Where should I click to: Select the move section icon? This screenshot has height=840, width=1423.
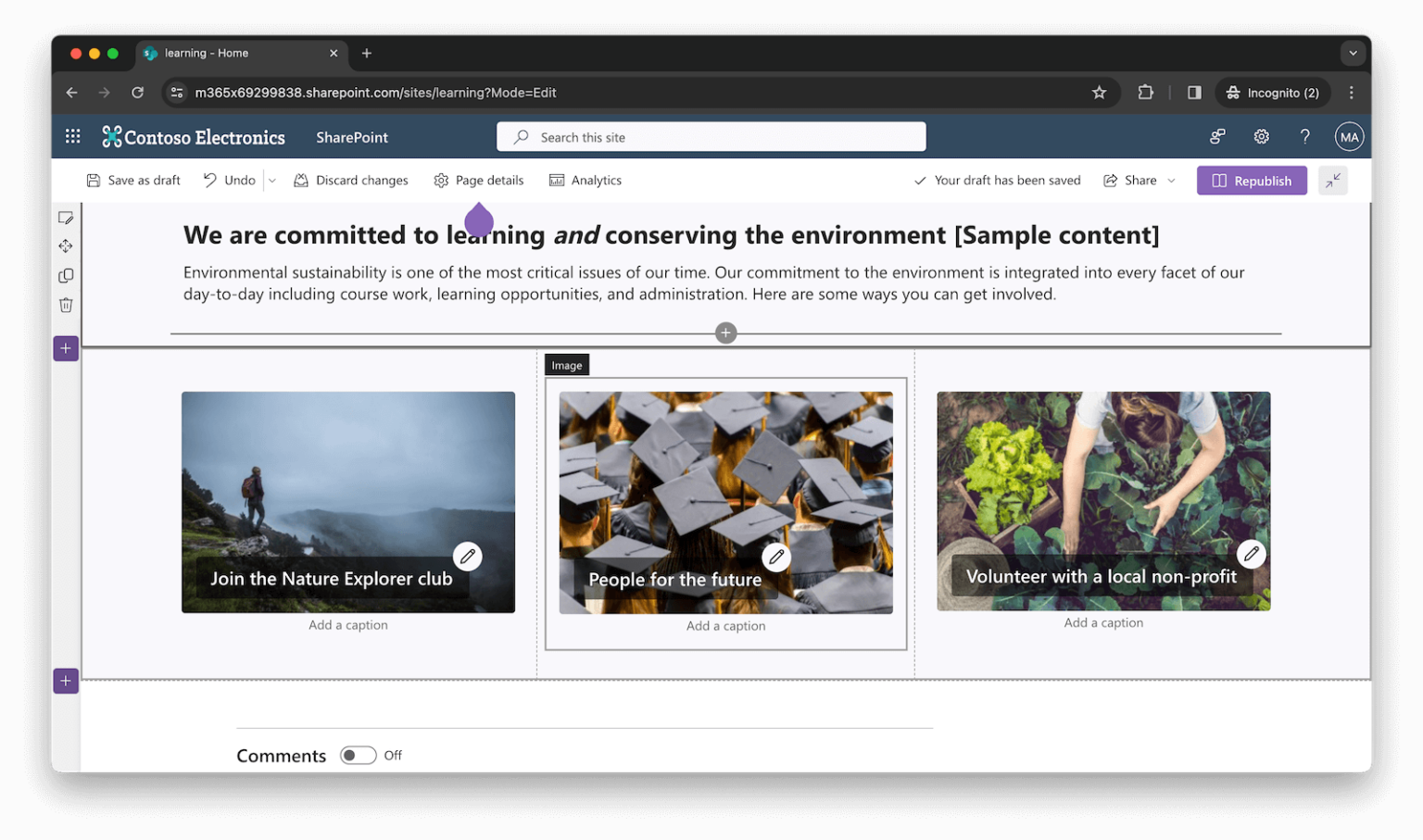click(66, 246)
